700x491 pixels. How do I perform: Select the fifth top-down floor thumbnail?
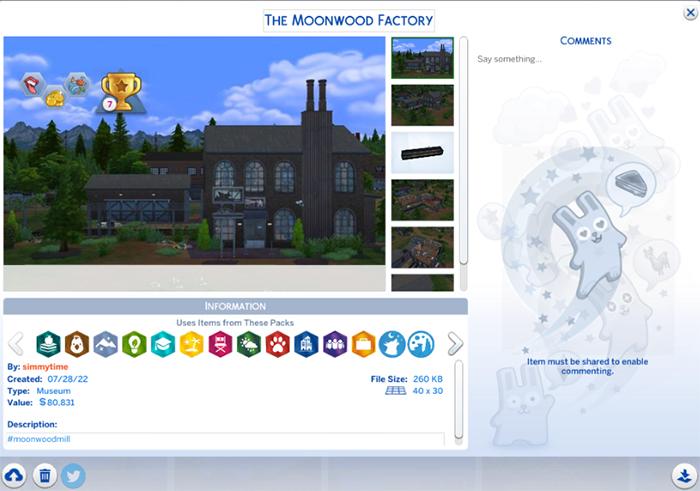coord(422,247)
